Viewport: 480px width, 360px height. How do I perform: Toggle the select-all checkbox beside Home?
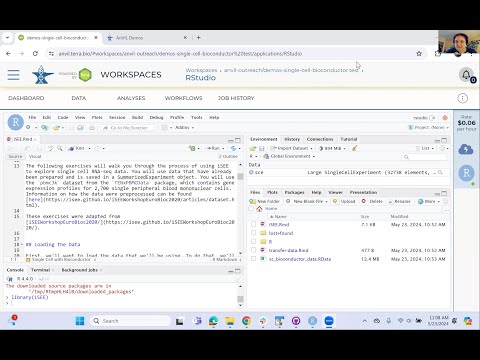click(x=251, y=209)
